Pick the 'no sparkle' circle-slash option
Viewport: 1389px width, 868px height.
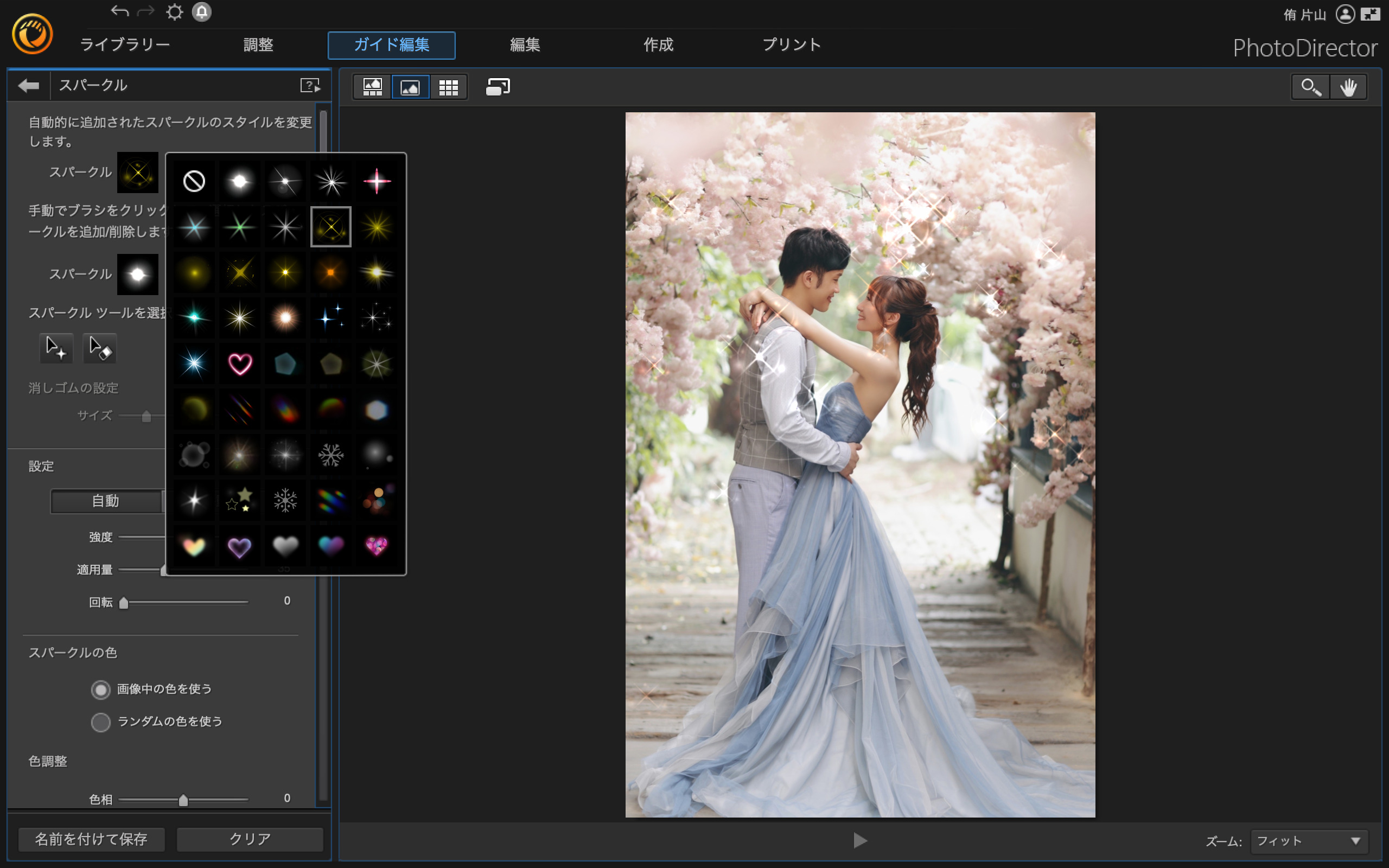click(194, 181)
